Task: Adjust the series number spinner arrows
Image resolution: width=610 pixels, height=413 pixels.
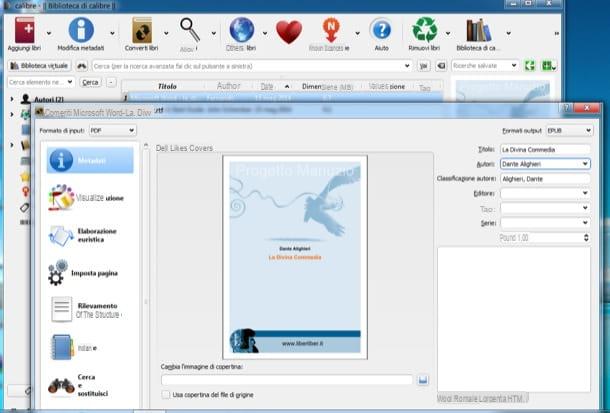Action: (x=586, y=238)
